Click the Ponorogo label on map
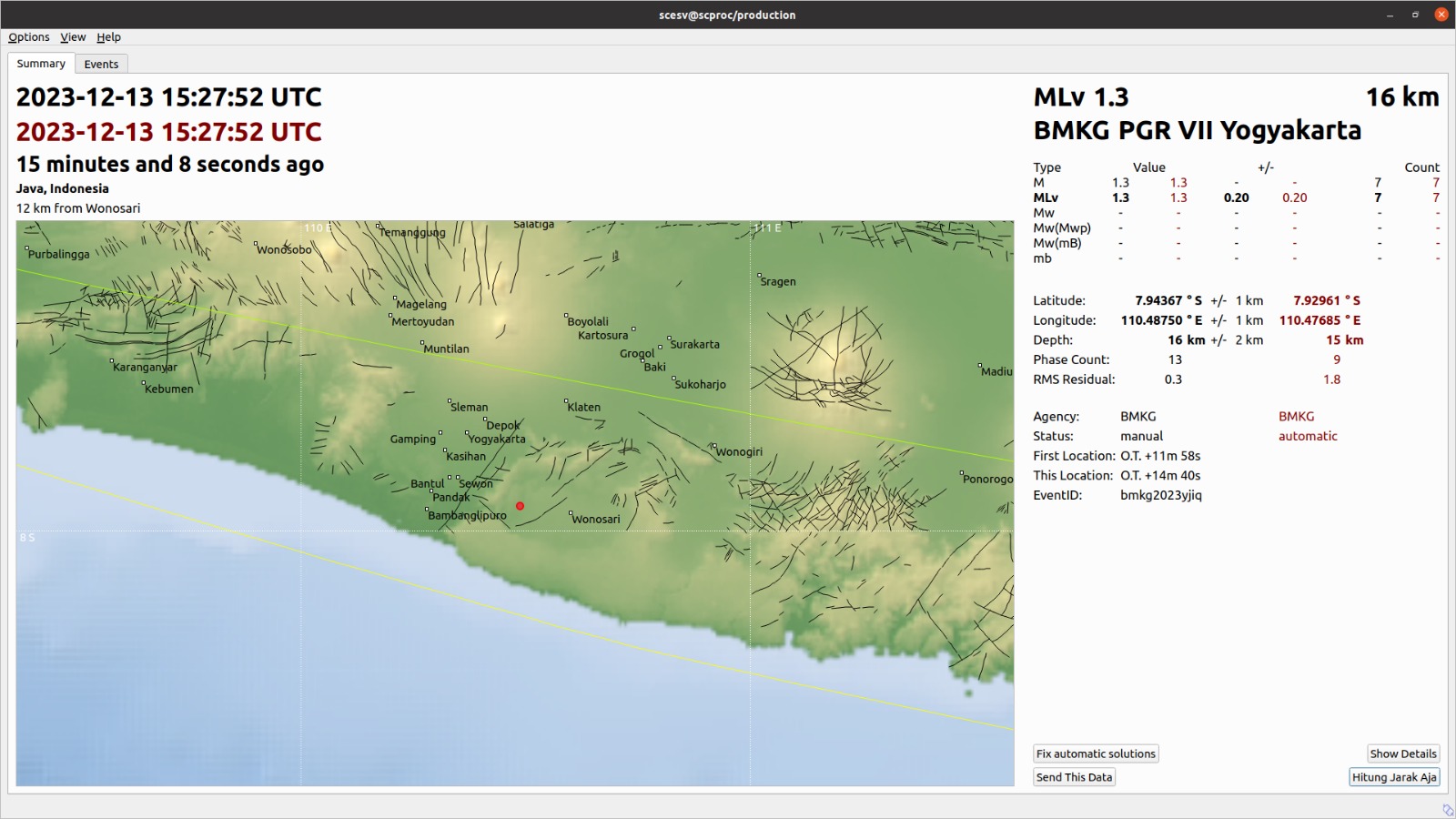This screenshot has height=819, width=1456. [x=987, y=479]
